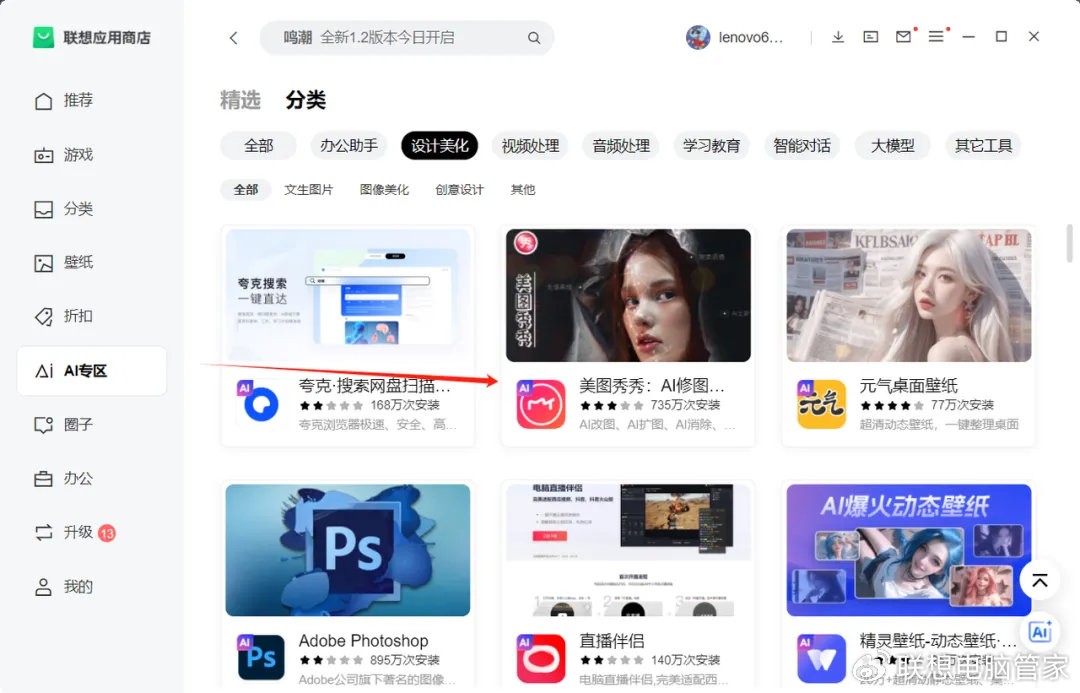The height and width of the screenshot is (693, 1080).
Task: Go back with the left arrow
Action: coord(233,38)
